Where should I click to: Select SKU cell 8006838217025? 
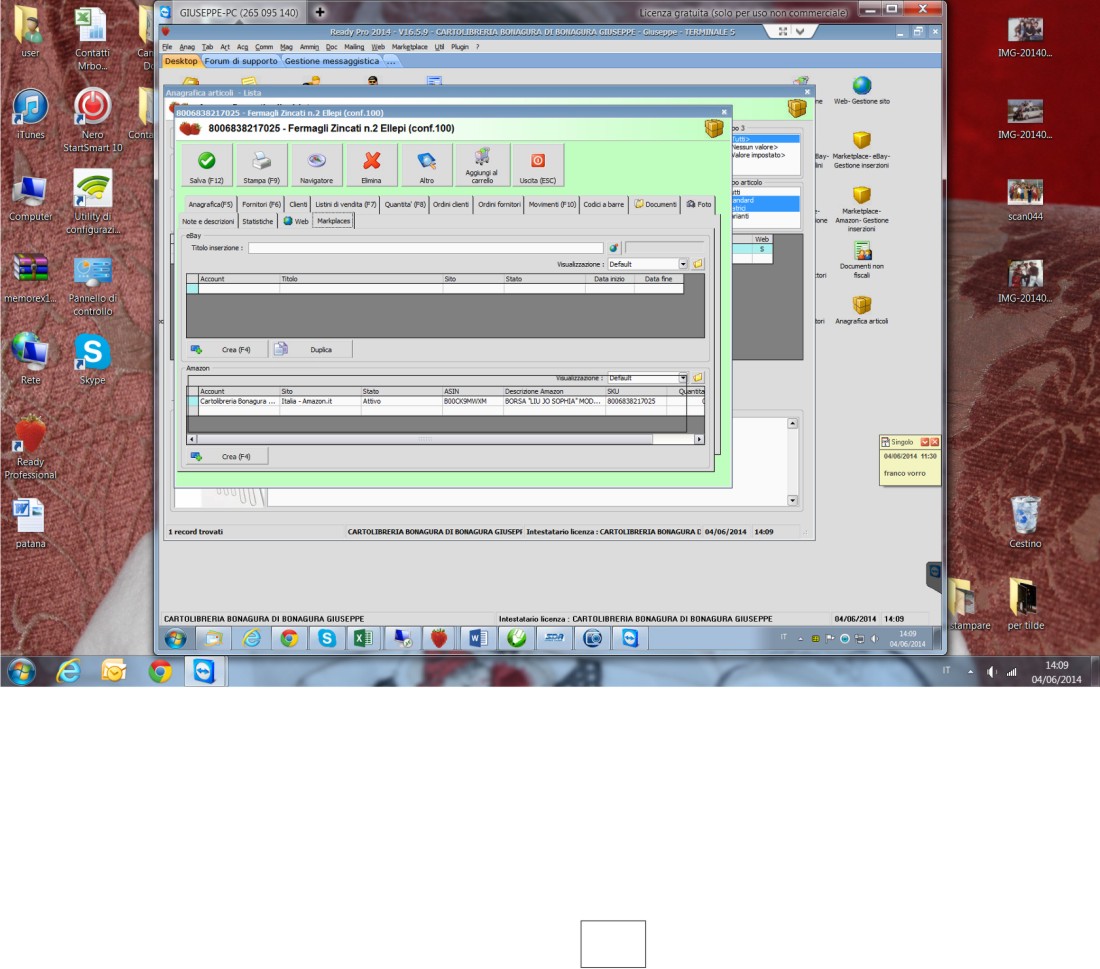tap(635, 401)
